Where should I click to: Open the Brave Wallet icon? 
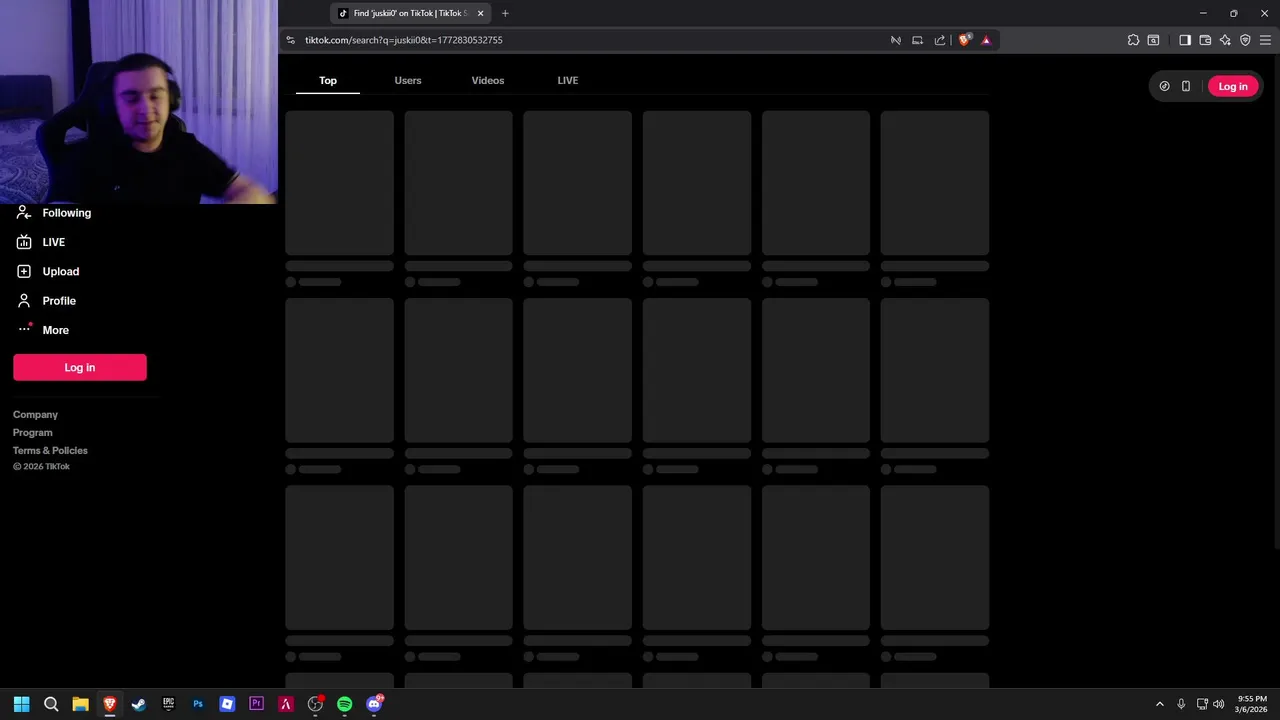(1205, 40)
